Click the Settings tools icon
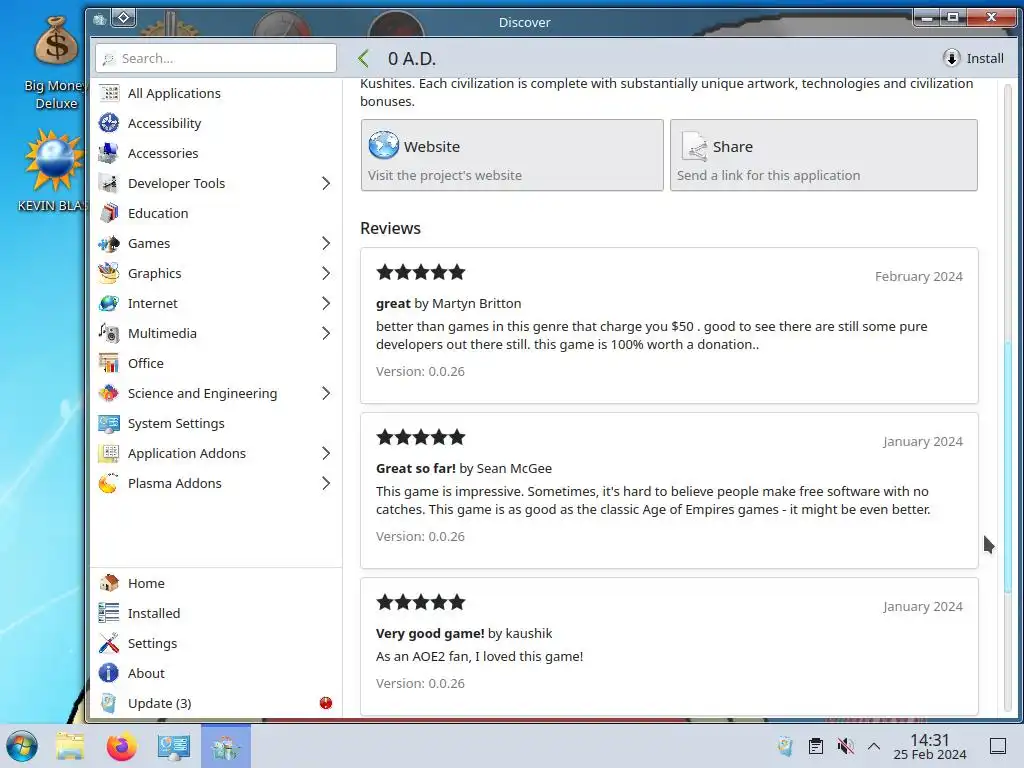 (109, 643)
